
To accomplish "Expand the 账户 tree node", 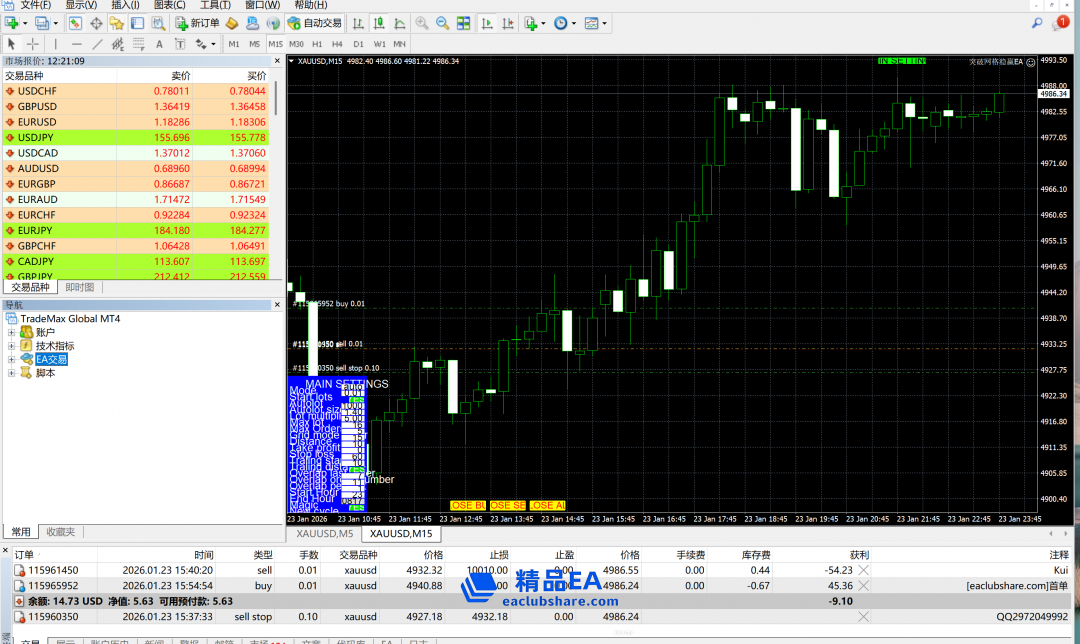I will [11, 332].
